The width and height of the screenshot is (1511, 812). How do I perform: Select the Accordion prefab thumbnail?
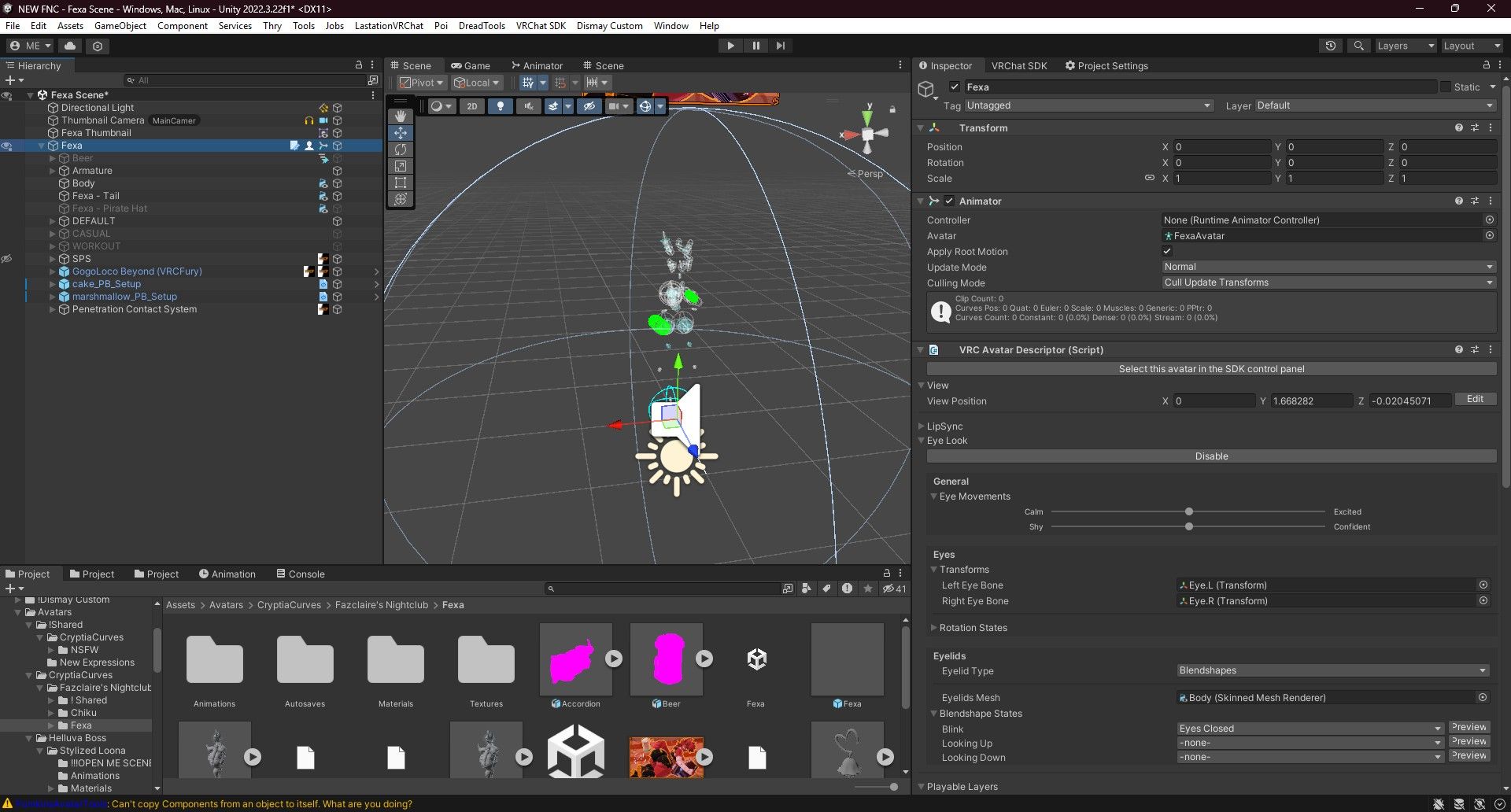(x=576, y=659)
